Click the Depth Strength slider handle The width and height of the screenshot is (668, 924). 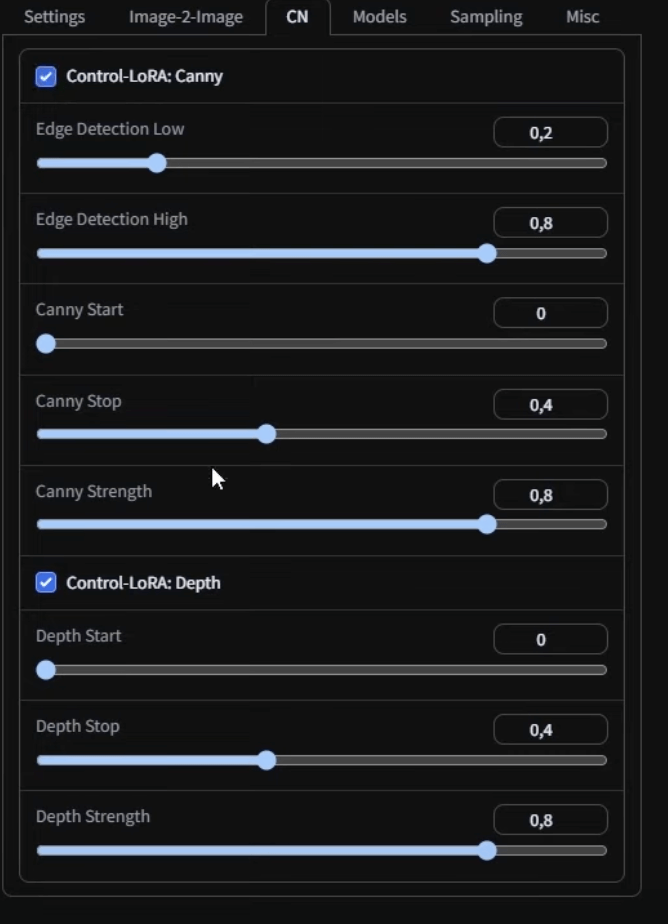tap(487, 851)
